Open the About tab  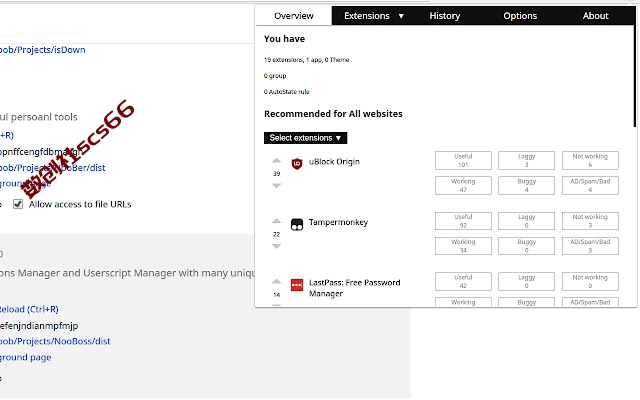(596, 16)
